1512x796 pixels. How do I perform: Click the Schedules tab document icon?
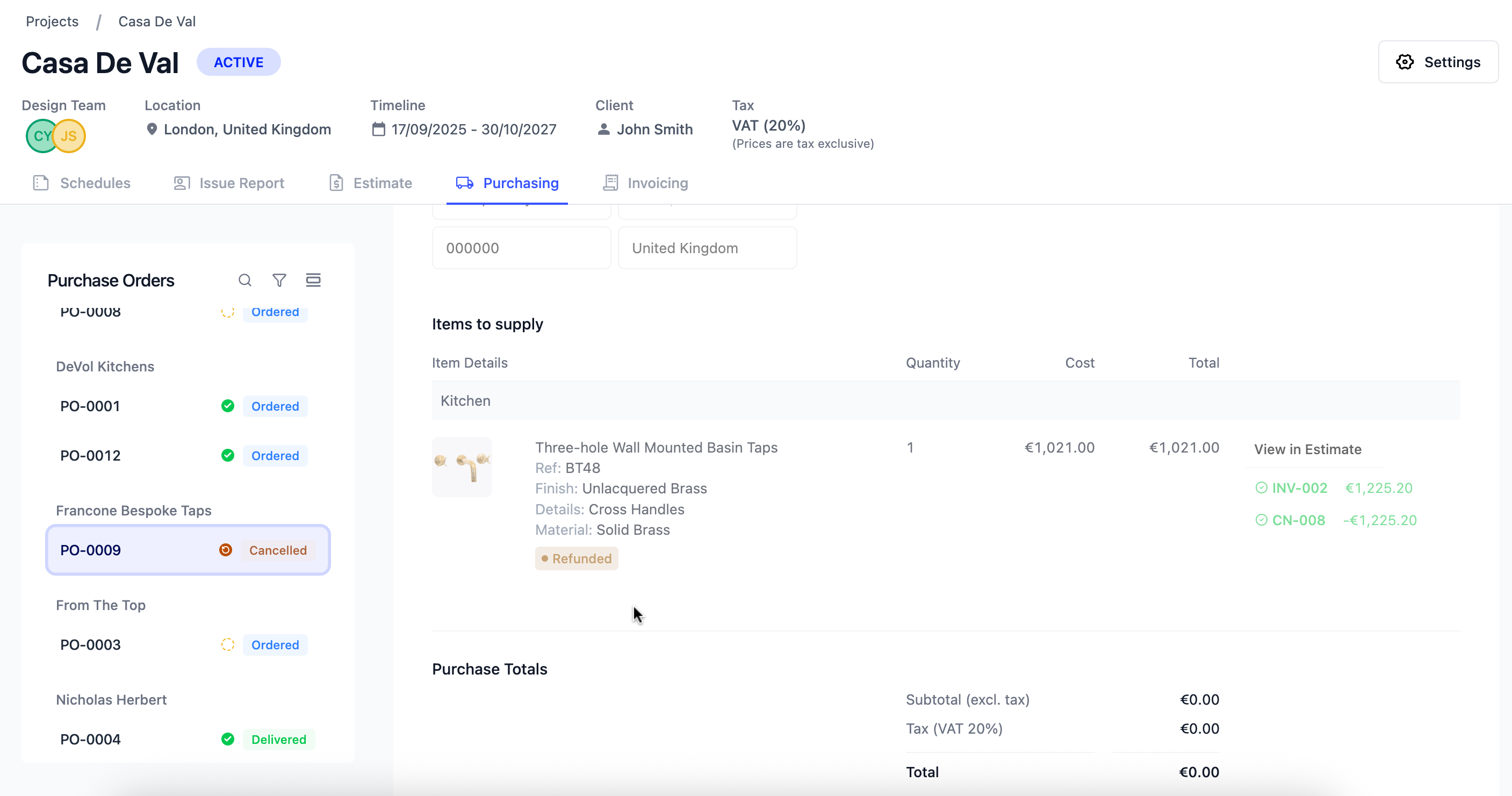click(x=41, y=183)
